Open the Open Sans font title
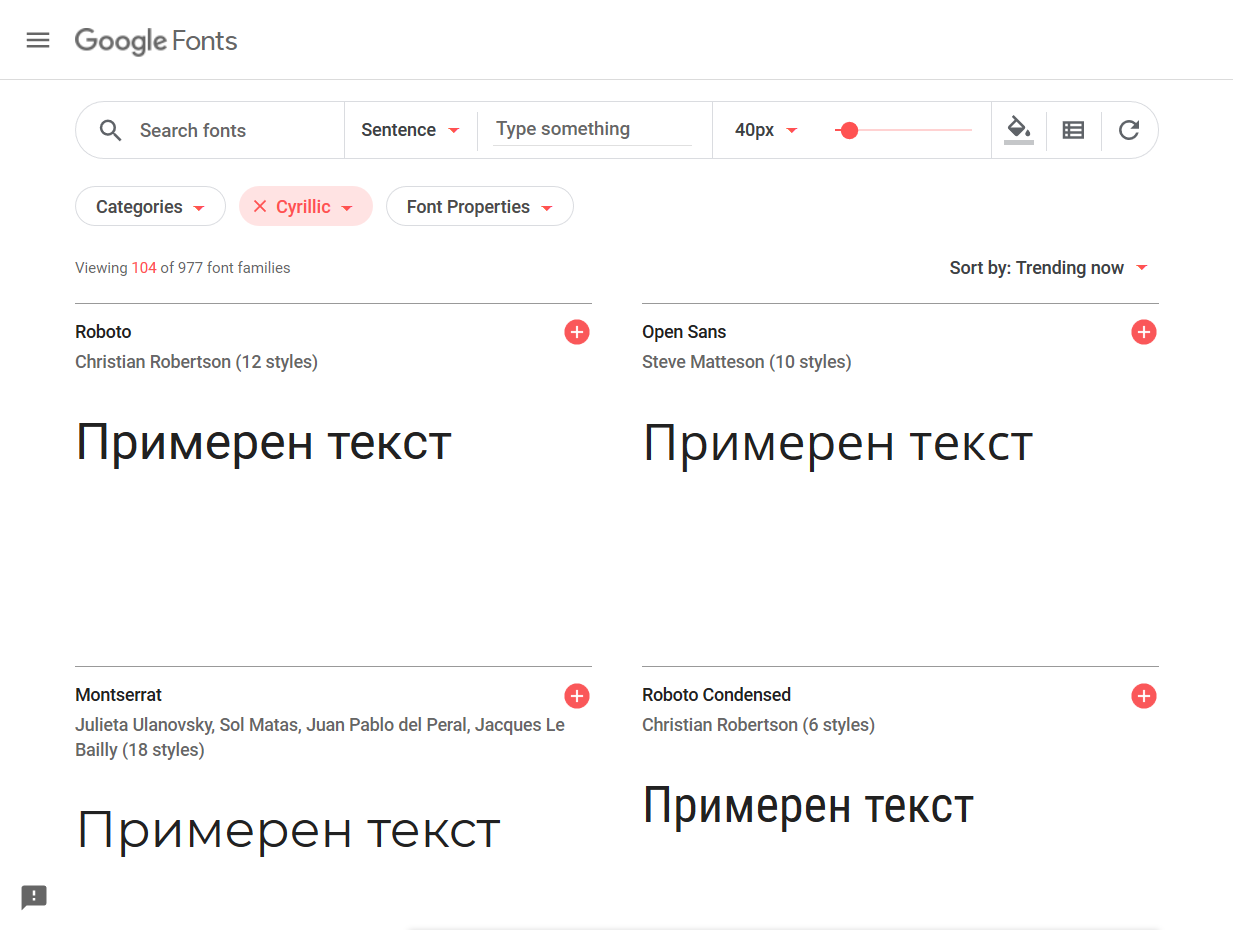1233x930 pixels. coord(684,332)
